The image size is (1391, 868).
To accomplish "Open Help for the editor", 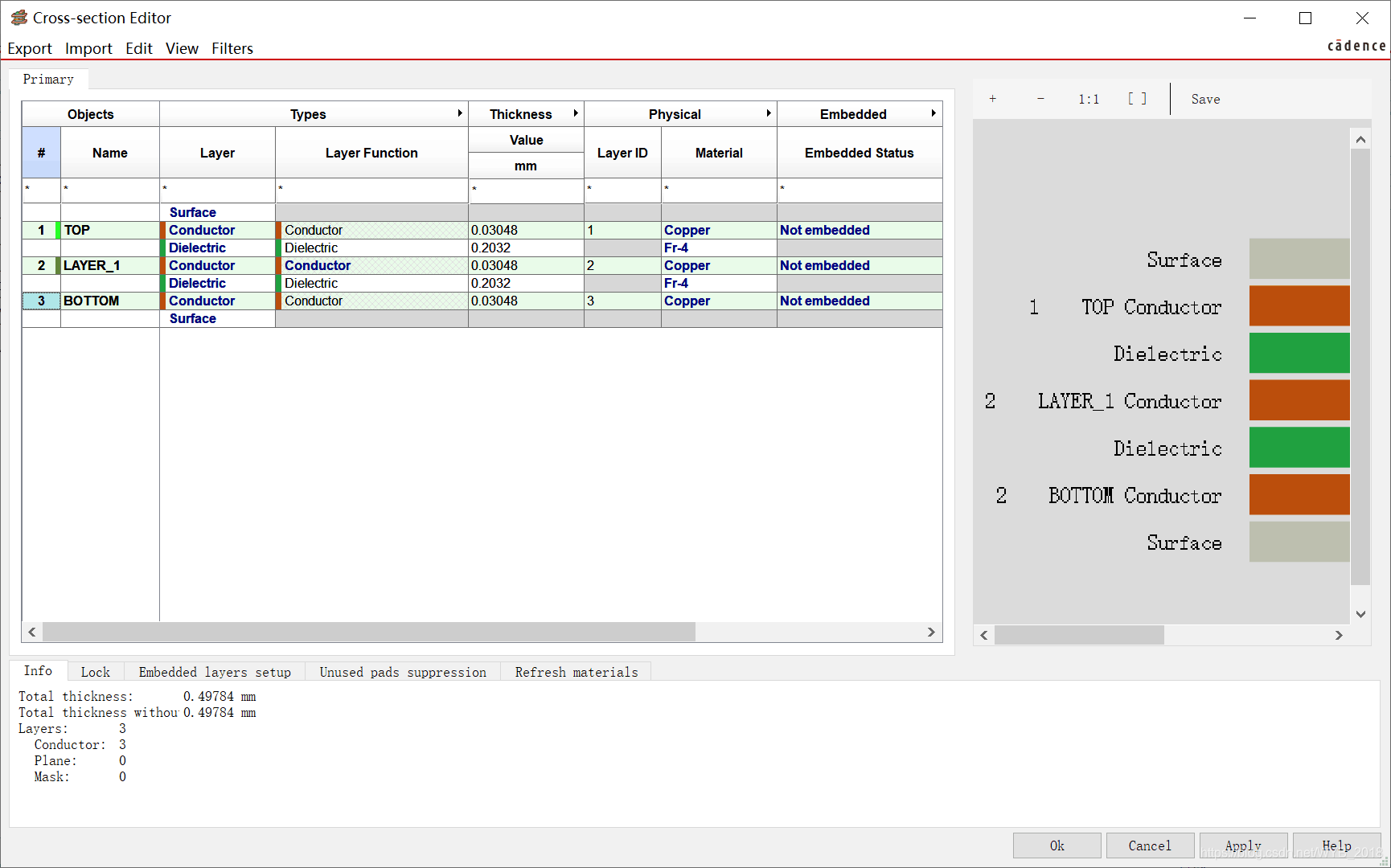I will tap(1336, 845).
